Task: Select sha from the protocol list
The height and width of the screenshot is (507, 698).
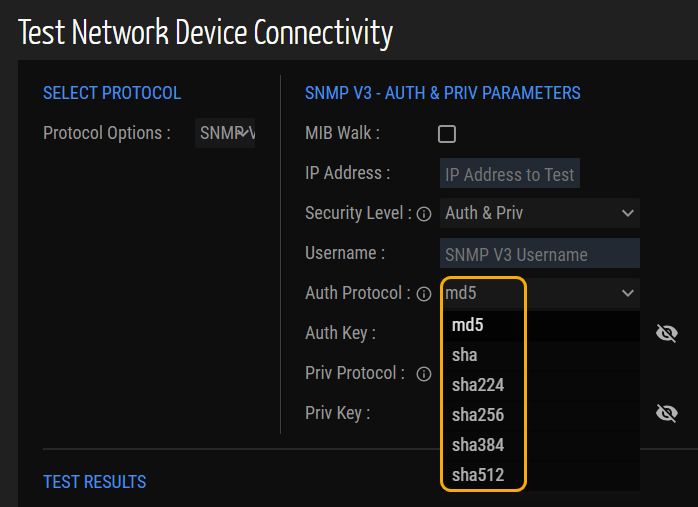Action: 465,355
